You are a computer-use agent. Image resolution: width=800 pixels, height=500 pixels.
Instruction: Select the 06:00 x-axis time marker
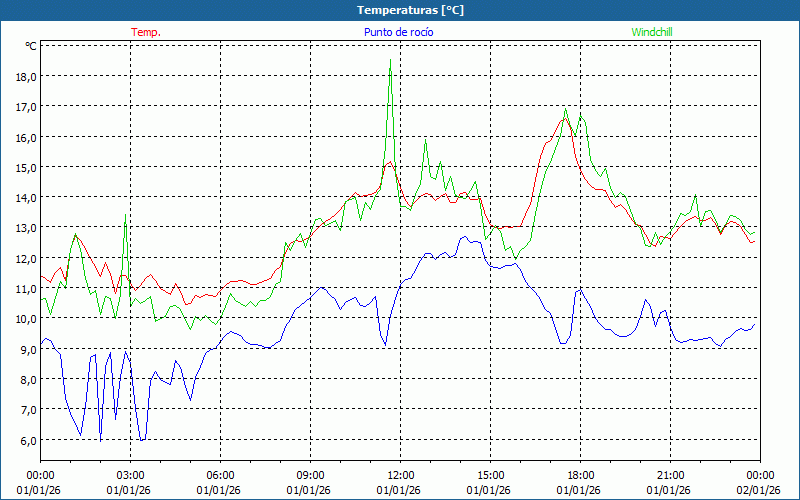tap(220, 475)
